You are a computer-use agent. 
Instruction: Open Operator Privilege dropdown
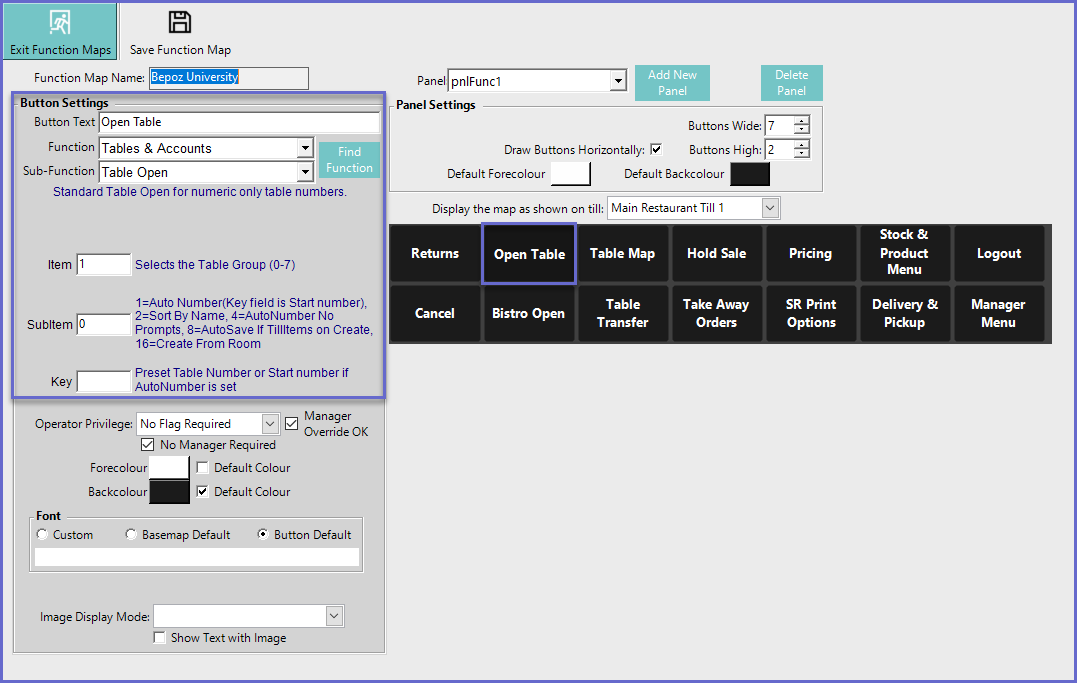[271, 424]
